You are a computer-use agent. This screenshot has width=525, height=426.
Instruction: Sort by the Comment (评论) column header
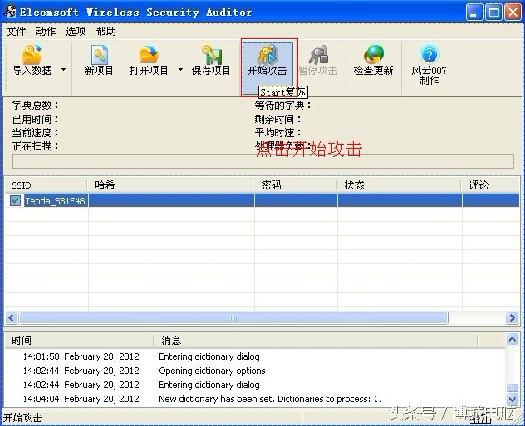(491, 185)
